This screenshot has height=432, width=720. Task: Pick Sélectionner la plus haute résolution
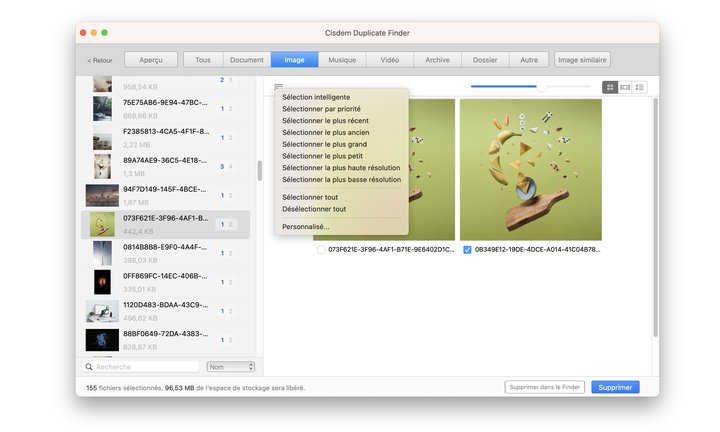tap(340, 168)
